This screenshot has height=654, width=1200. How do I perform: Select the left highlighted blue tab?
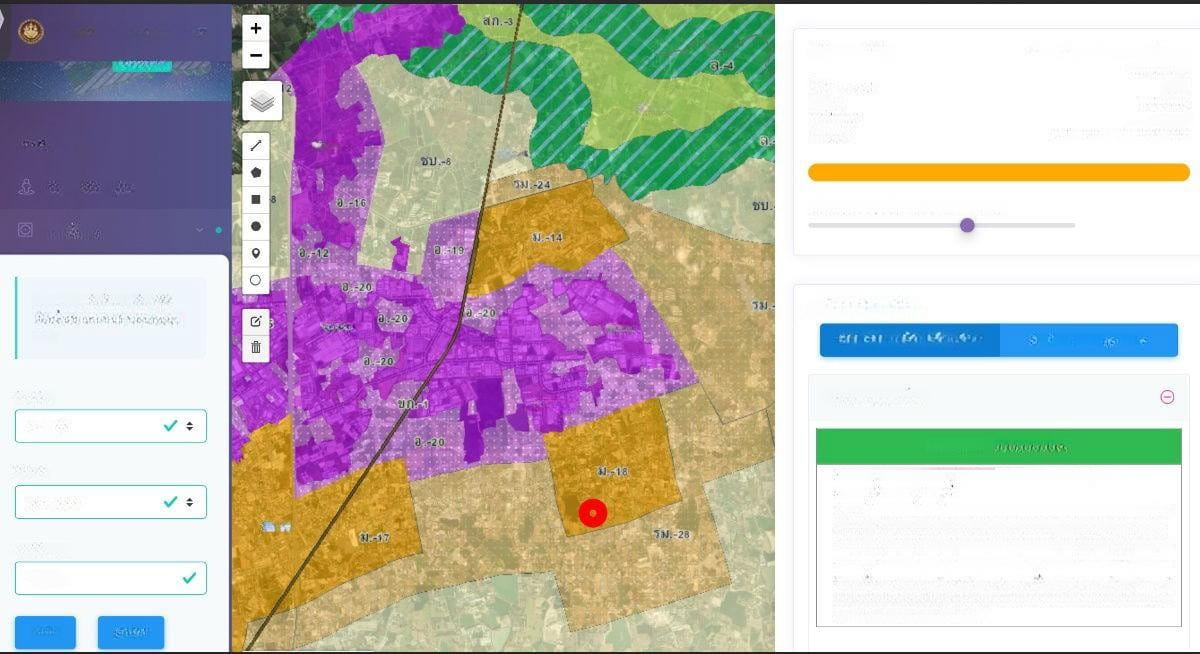[909, 340]
